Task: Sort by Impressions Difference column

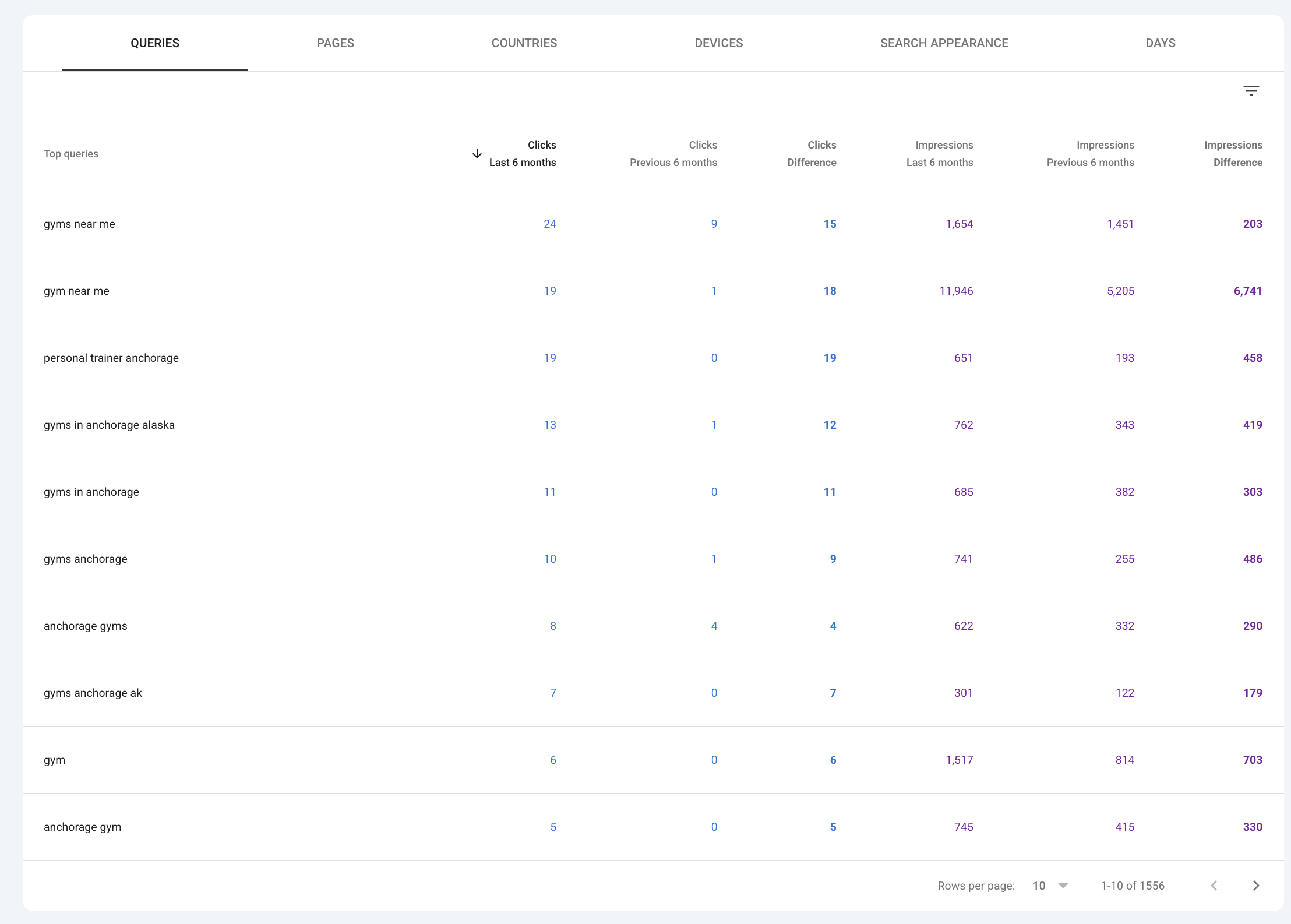Action: point(1233,154)
